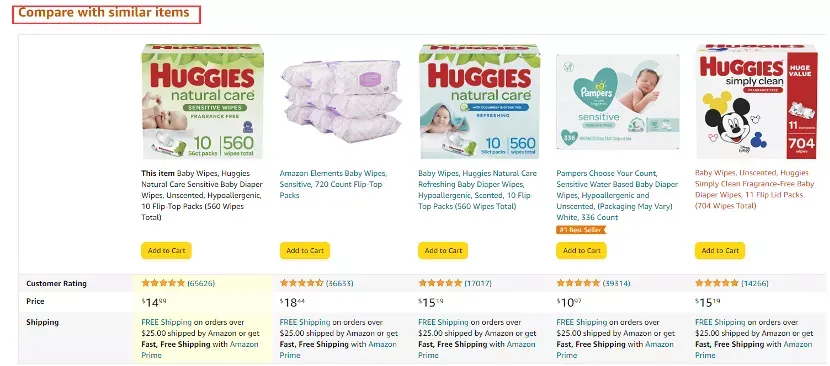Open the Huggies Simply Clean Fragrance-Free title link

754,190
